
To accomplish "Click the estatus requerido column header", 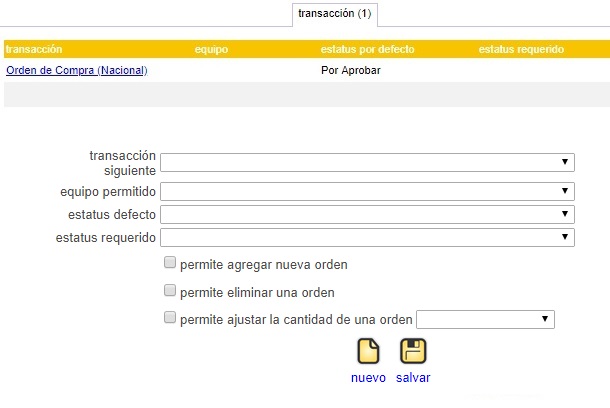I will click(x=521, y=49).
